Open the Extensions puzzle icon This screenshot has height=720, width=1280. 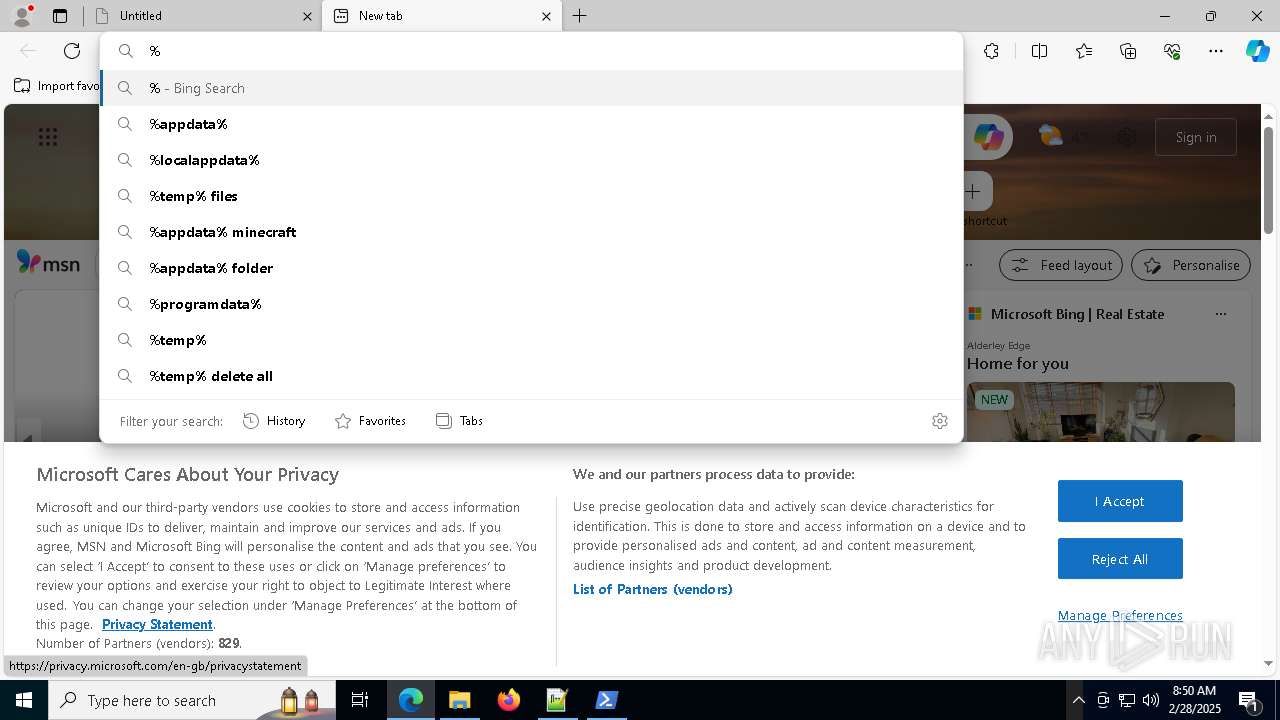click(x=991, y=51)
